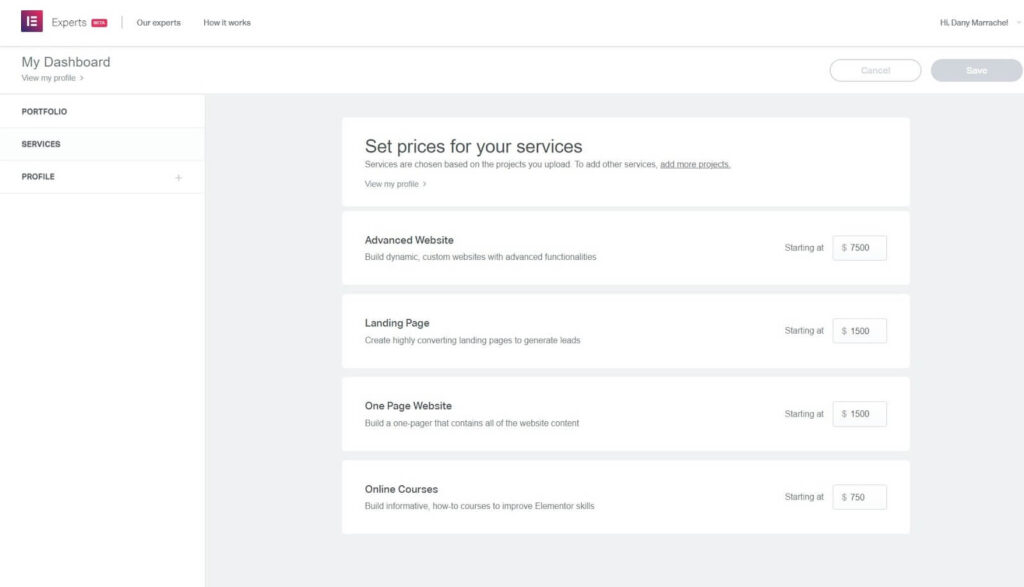Viewport: 1024px width, 587px height.
Task: Open the How it works menu item
Action: (x=227, y=23)
